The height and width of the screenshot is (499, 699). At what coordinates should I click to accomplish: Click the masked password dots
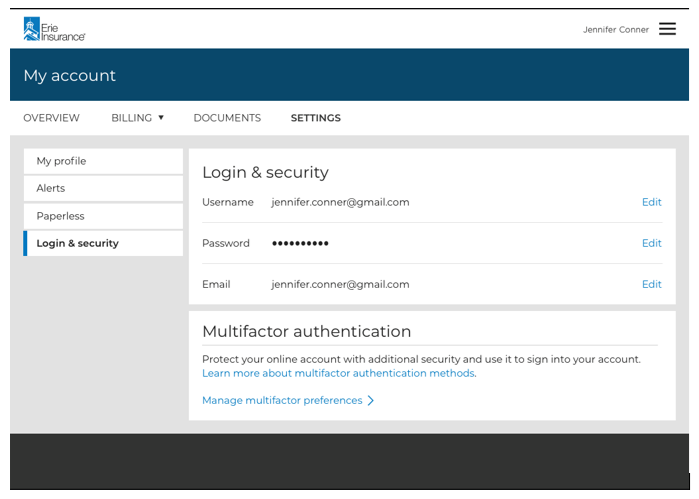coord(300,243)
